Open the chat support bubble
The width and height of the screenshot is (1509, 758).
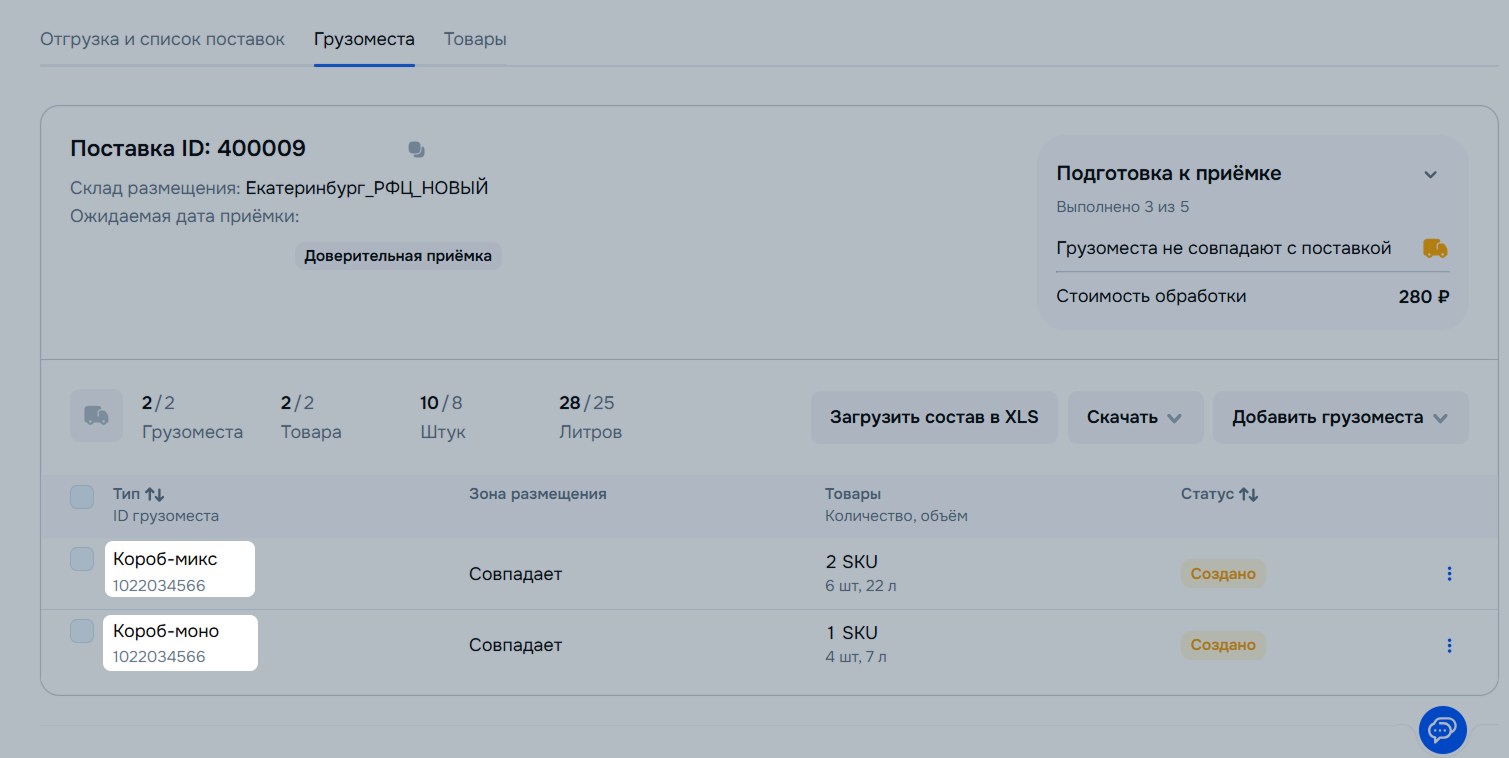pyautogui.click(x=1442, y=730)
